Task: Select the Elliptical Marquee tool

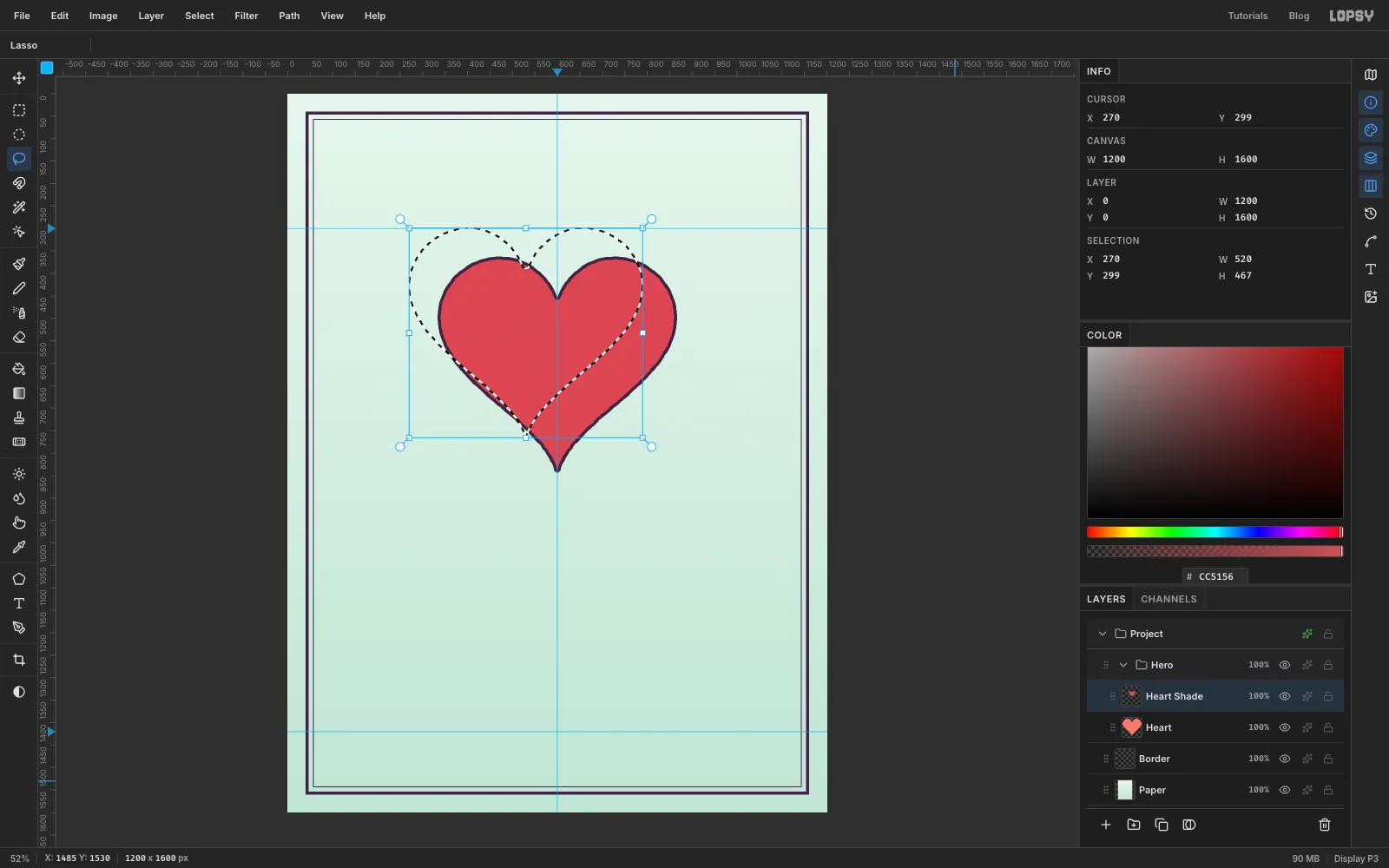Action: pyautogui.click(x=19, y=135)
